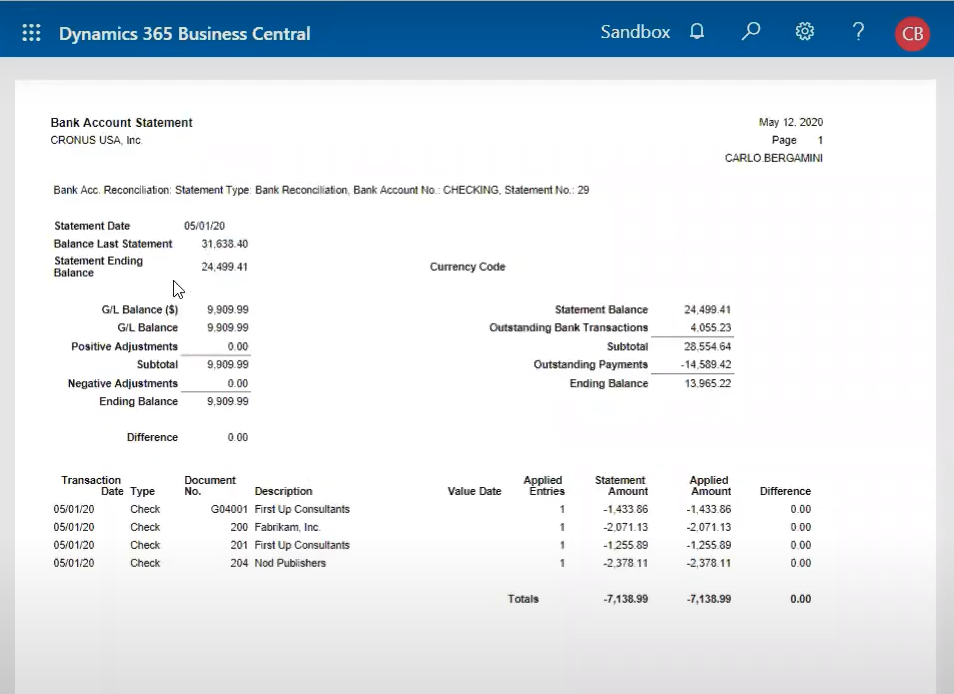This screenshot has width=954, height=694.
Task: Select document number G04001
Action: click(x=227, y=509)
